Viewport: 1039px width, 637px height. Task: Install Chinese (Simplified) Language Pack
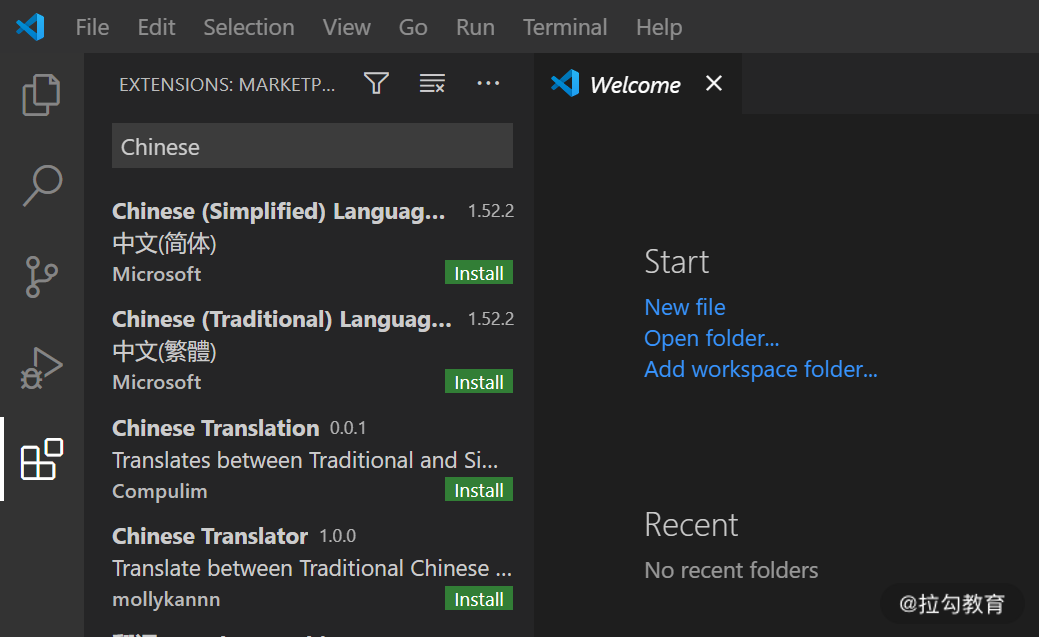pyautogui.click(x=478, y=273)
